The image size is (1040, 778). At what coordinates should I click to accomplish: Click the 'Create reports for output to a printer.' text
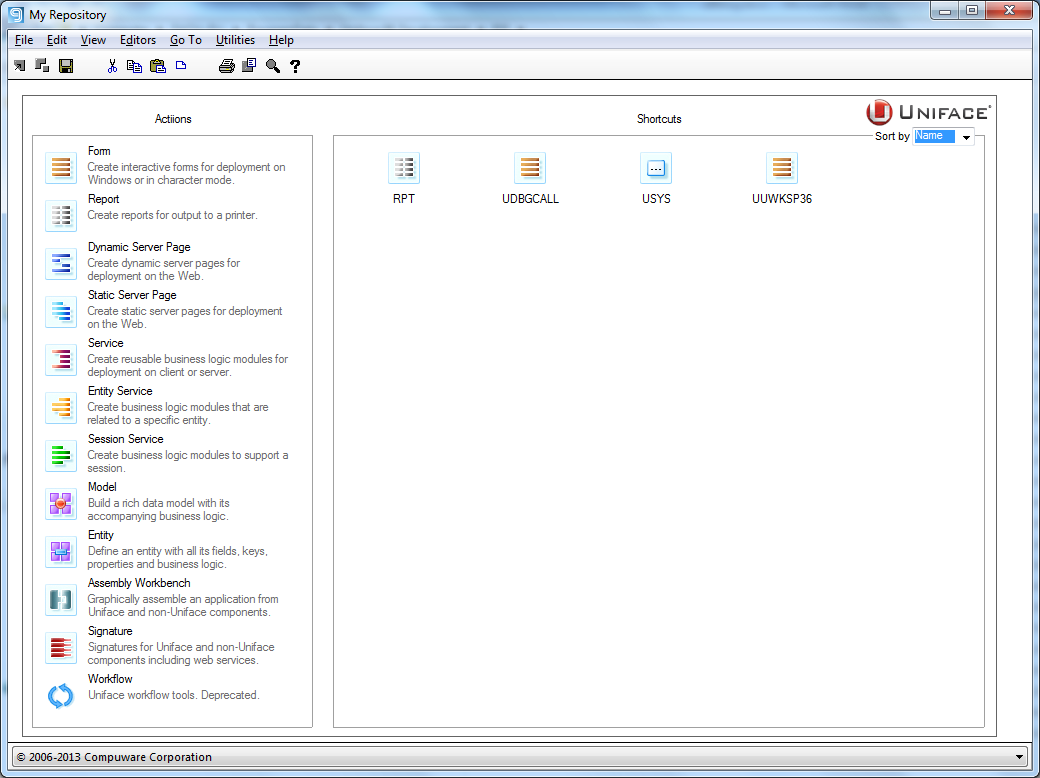click(x=172, y=215)
